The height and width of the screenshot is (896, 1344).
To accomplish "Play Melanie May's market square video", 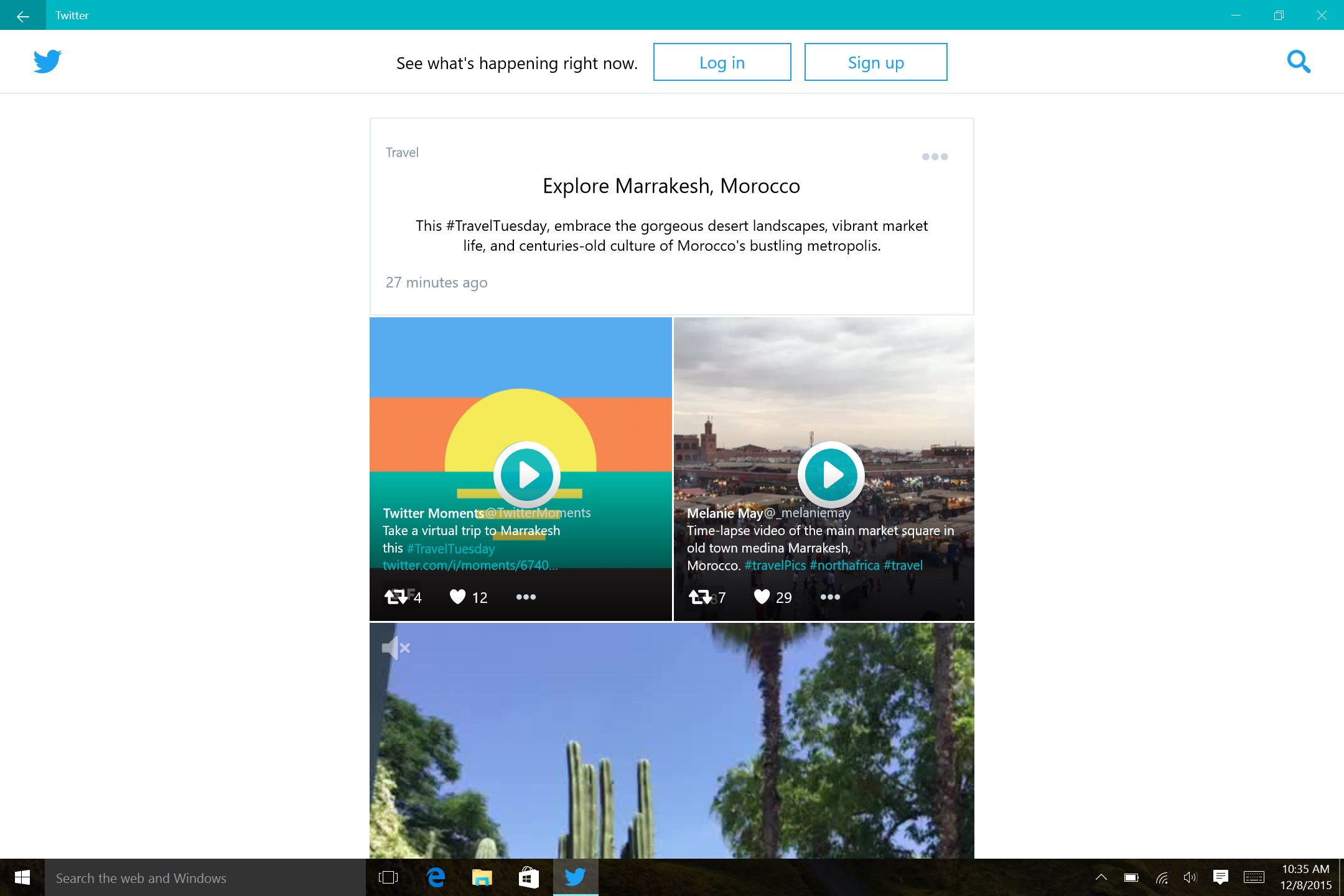I will pyautogui.click(x=831, y=475).
